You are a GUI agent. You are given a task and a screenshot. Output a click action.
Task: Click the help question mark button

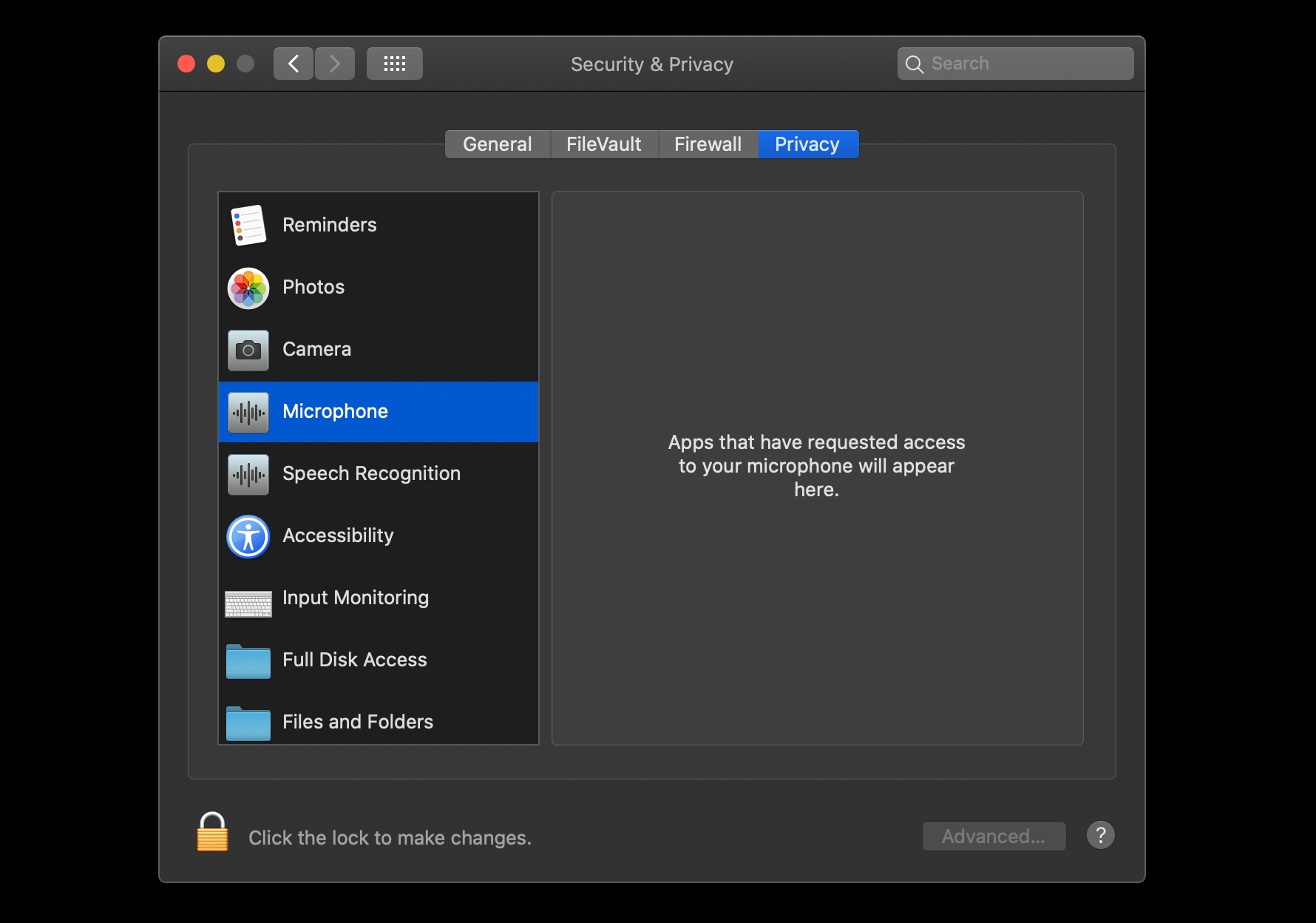tap(1100, 835)
